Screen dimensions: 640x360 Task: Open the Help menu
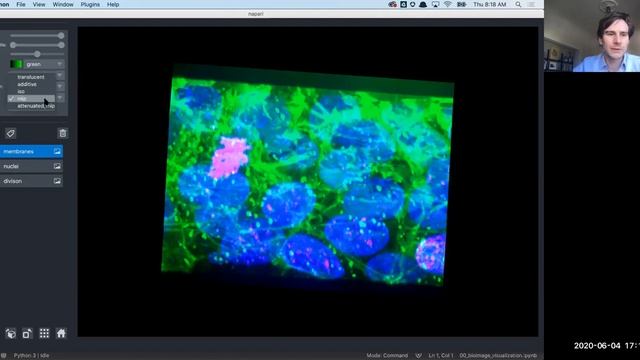[x=113, y=4]
